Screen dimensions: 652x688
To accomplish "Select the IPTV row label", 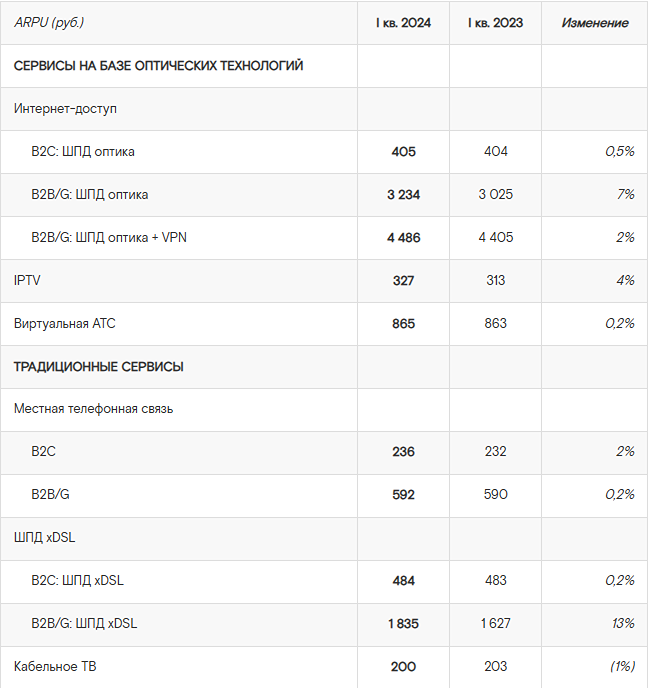I will tap(27, 280).
